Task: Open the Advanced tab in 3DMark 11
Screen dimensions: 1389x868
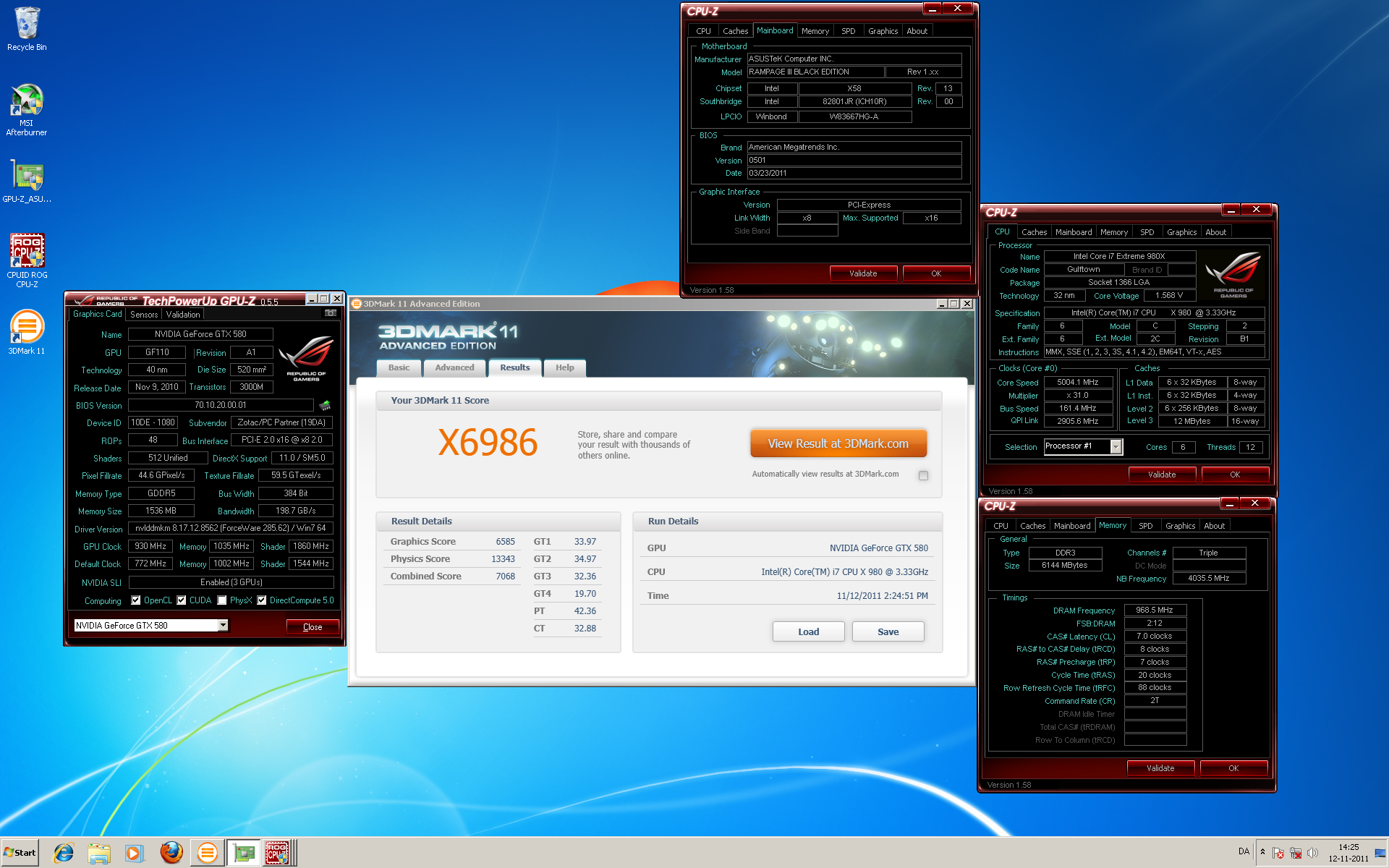Action: (x=454, y=368)
